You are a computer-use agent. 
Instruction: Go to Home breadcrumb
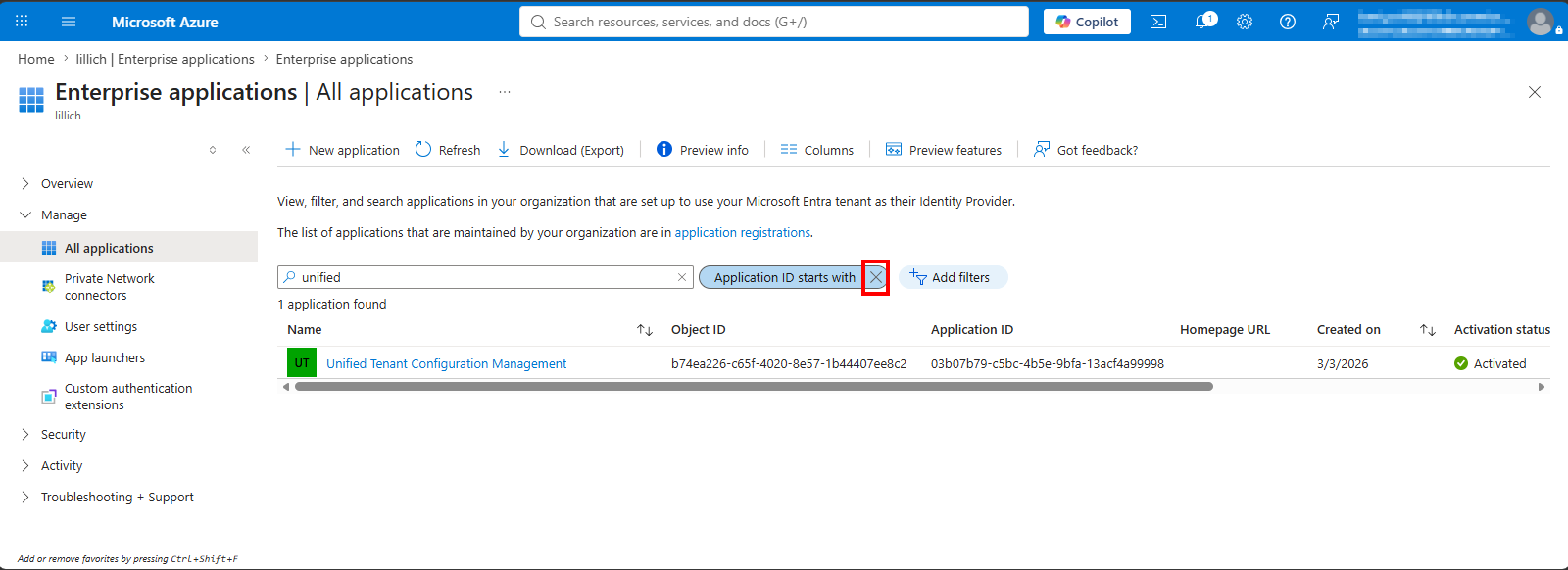pyautogui.click(x=36, y=59)
